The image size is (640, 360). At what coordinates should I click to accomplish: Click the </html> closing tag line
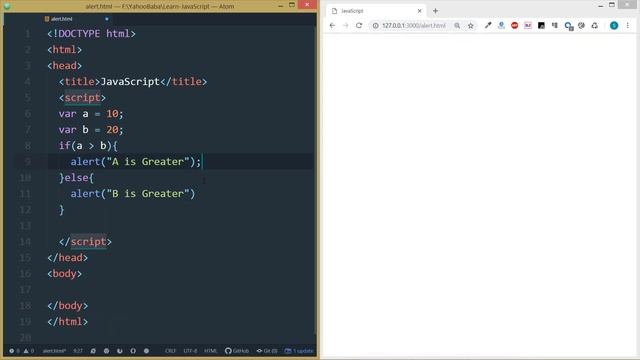(x=68, y=322)
